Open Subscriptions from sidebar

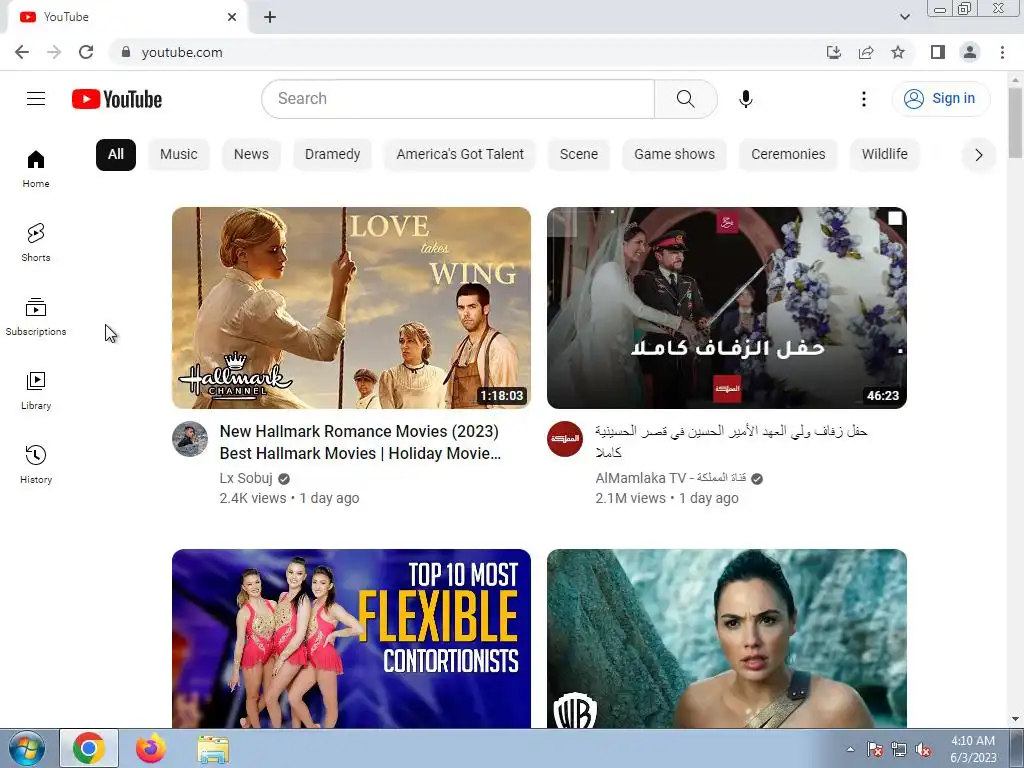36,316
